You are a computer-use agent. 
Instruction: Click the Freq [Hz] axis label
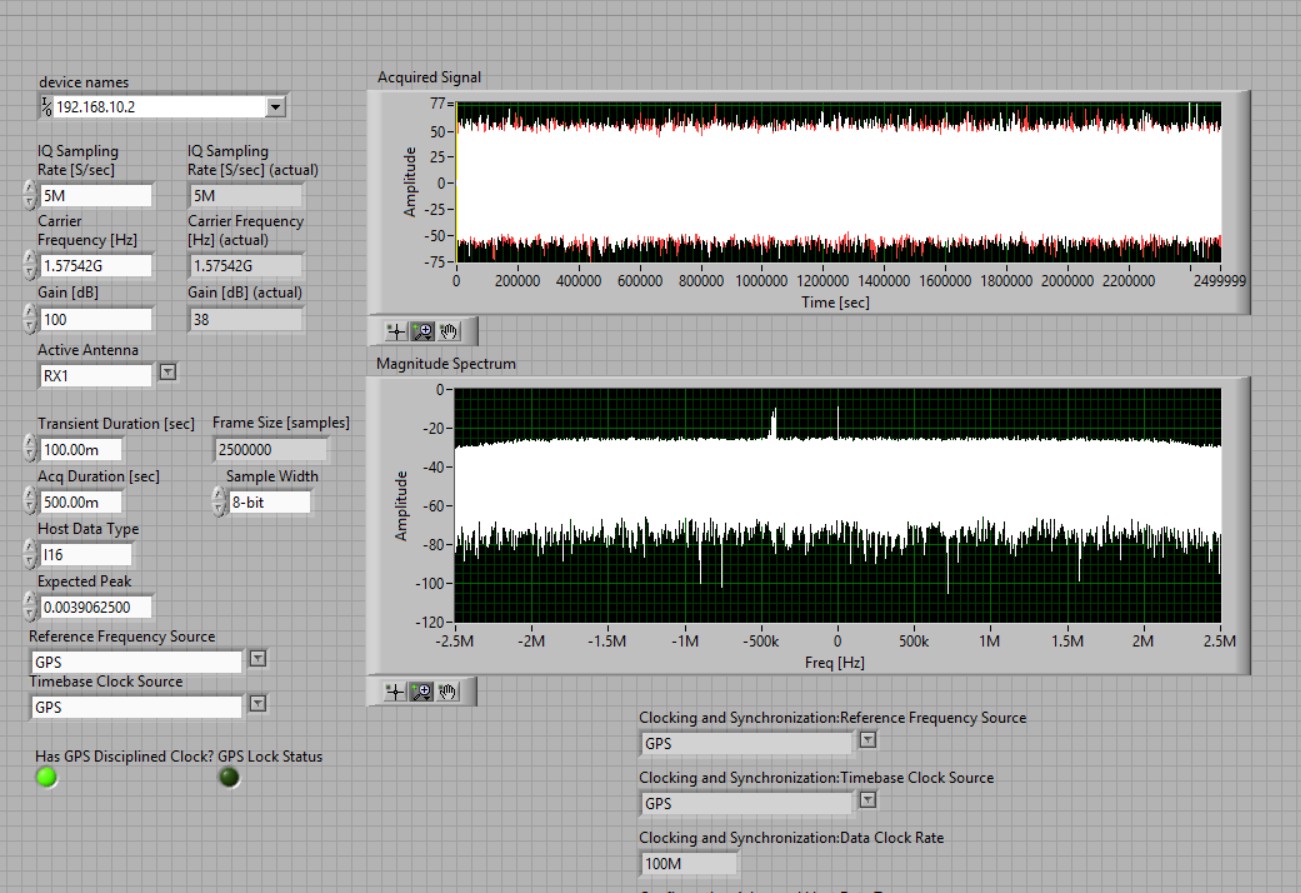click(834, 662)
